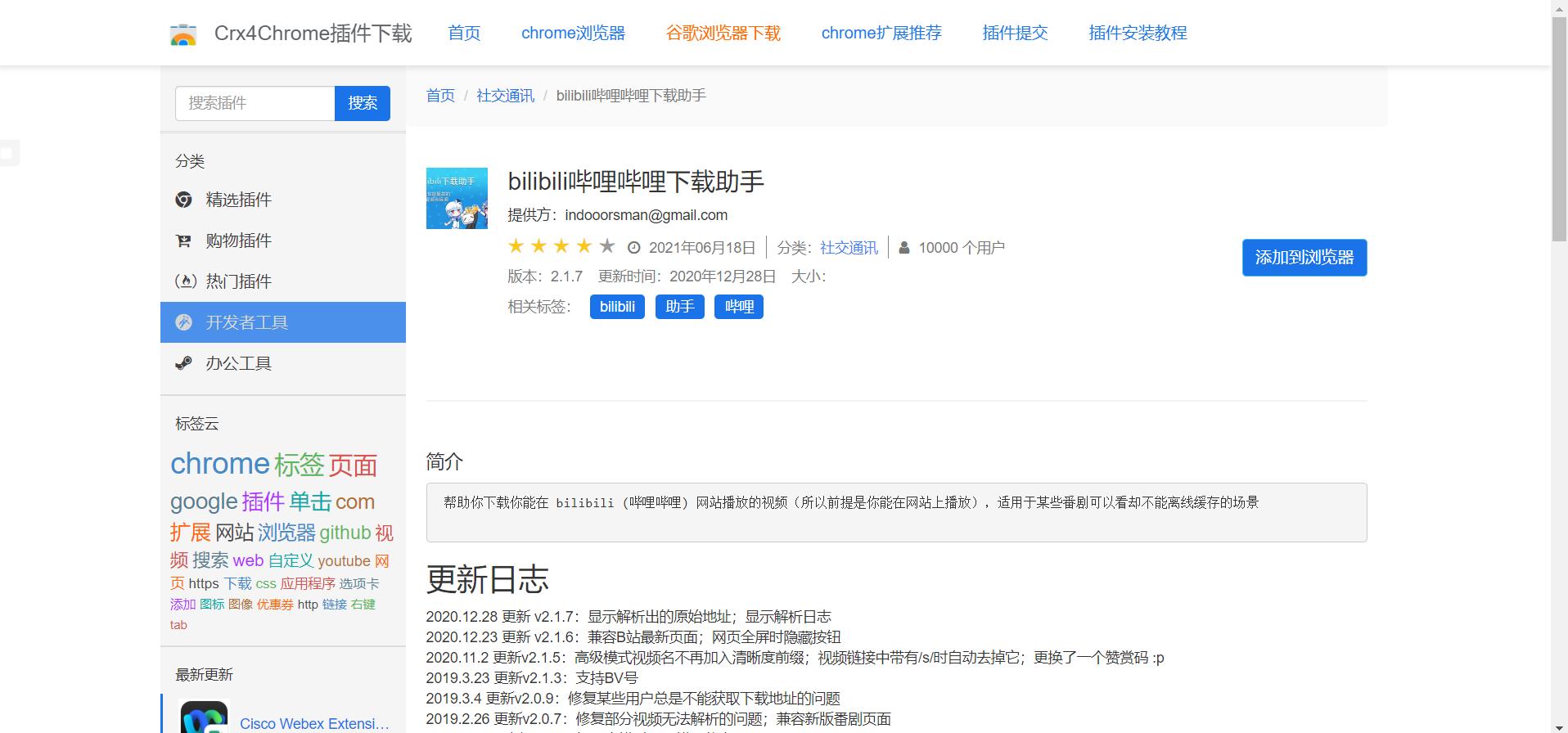Image resolution: width=1568 pixels, height=733 pixels.
Task: Open 插件安装教程 in the top navigation
Action: tap(1138, 33)
